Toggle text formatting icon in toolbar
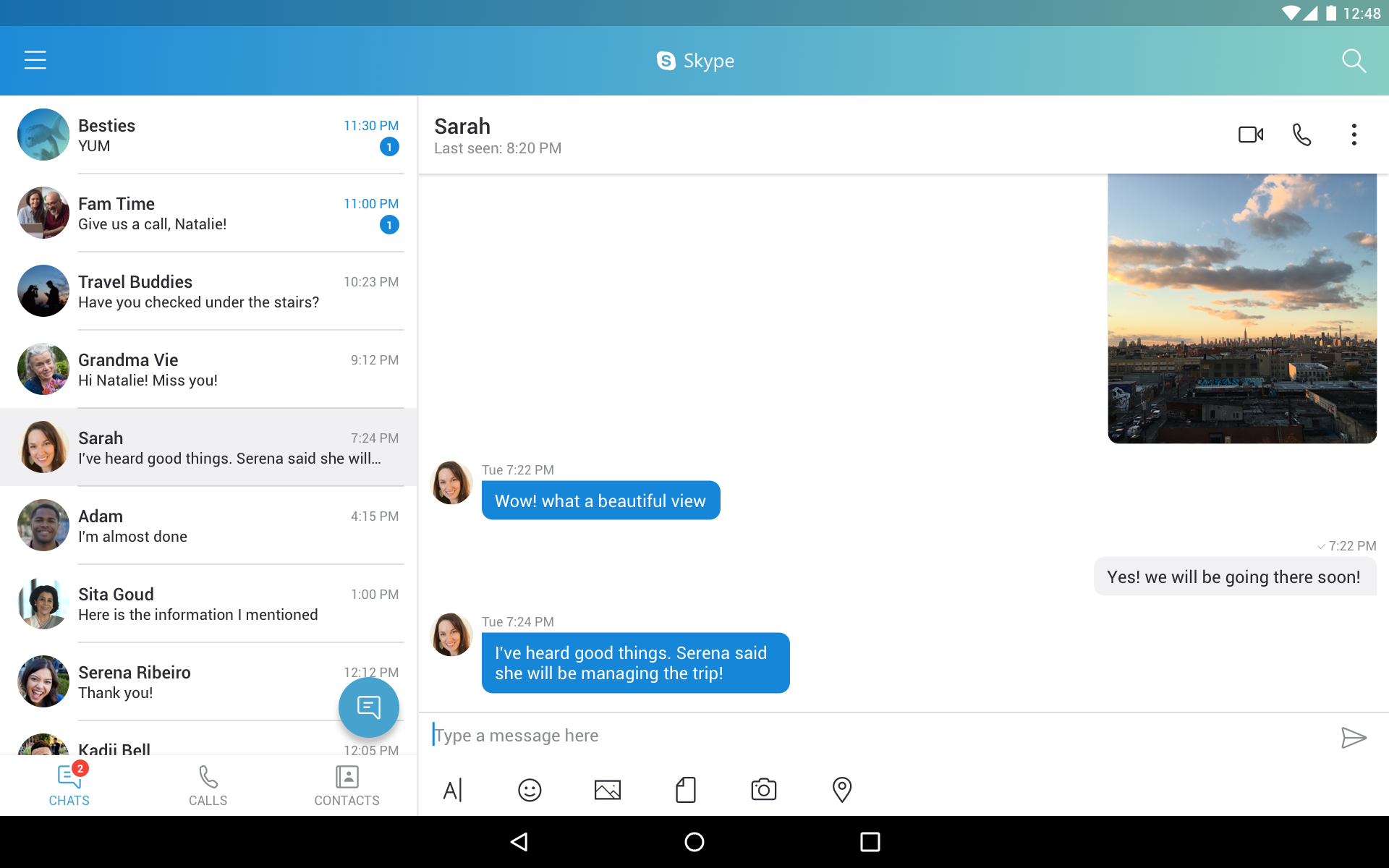The image size is (1389, 868). (x=453, y=789)
